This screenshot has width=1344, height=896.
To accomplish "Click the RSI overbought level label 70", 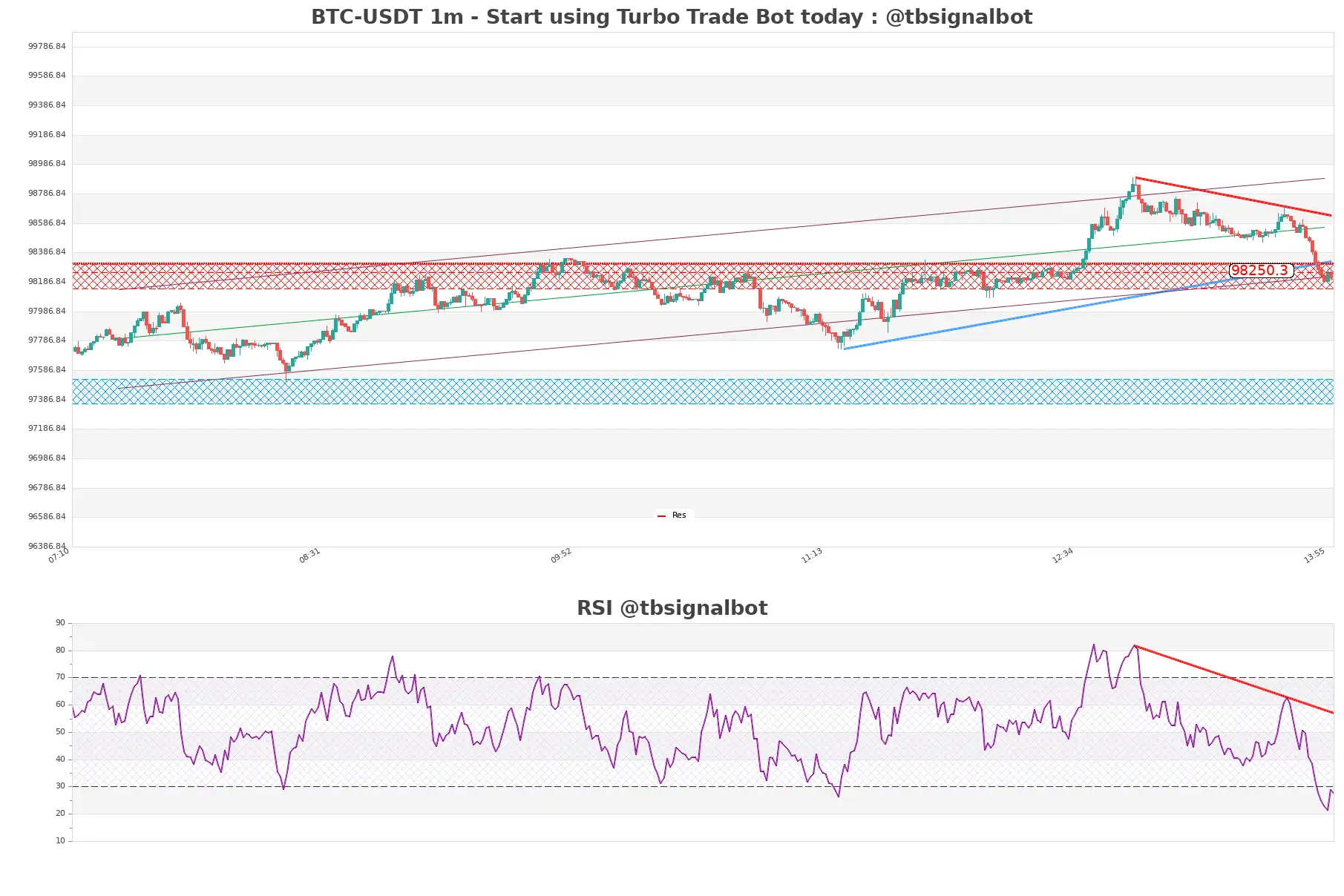I will [61, 677].
